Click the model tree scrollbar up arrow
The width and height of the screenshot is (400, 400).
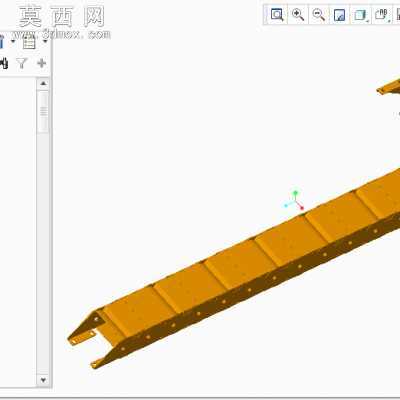coord(43,83)
